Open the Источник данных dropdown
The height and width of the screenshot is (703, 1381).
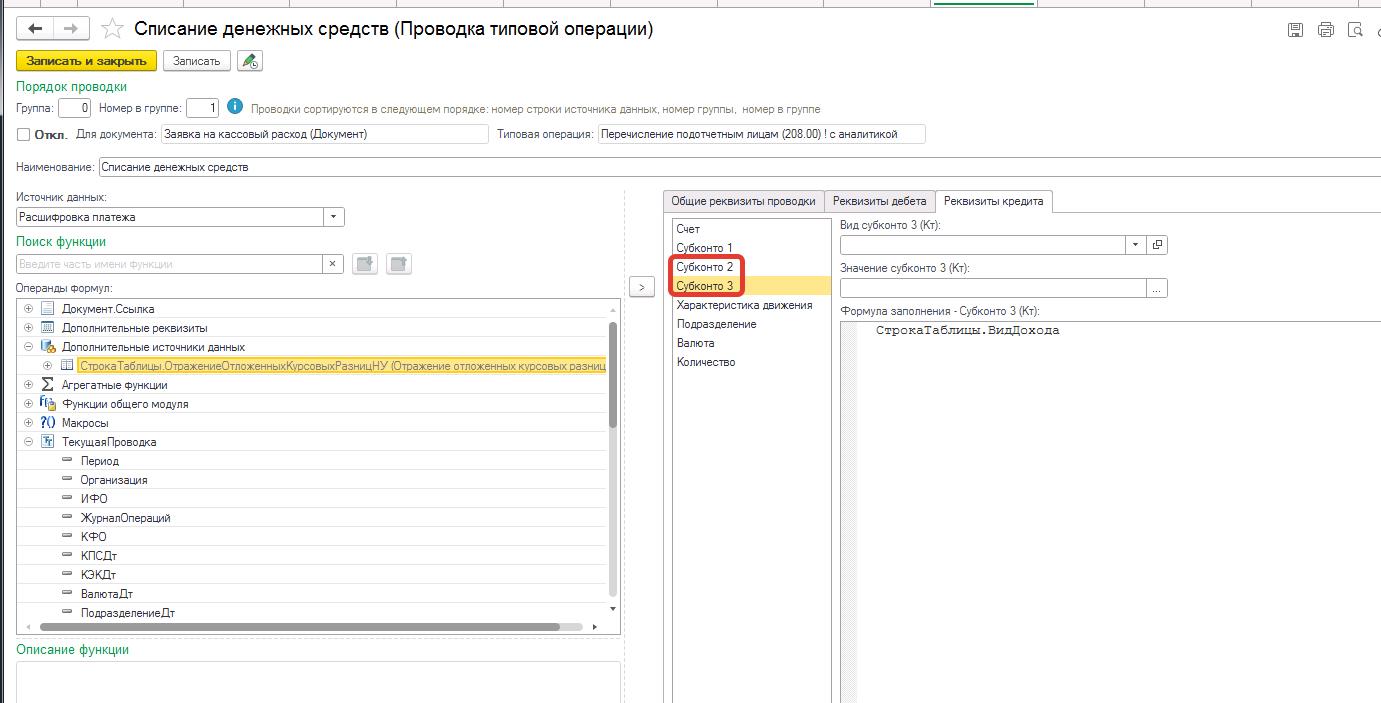334,217
